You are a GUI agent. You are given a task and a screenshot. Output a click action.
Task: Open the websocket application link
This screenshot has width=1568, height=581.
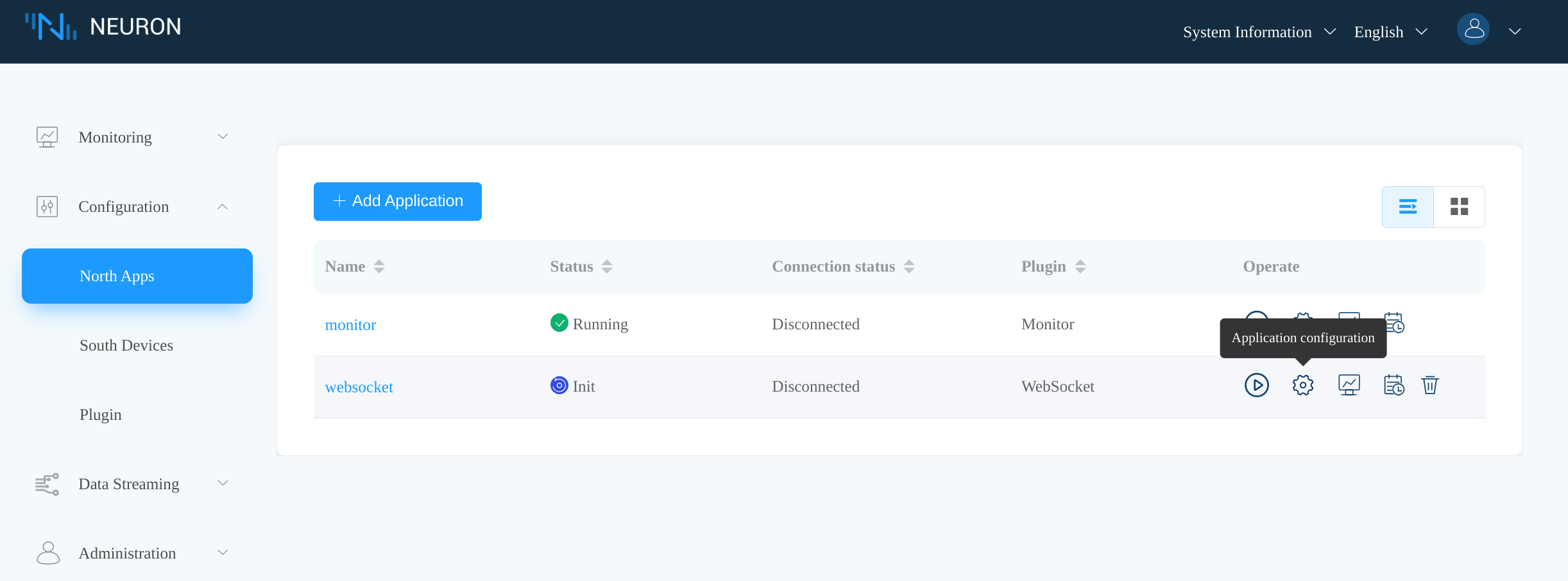coord(359,386)
